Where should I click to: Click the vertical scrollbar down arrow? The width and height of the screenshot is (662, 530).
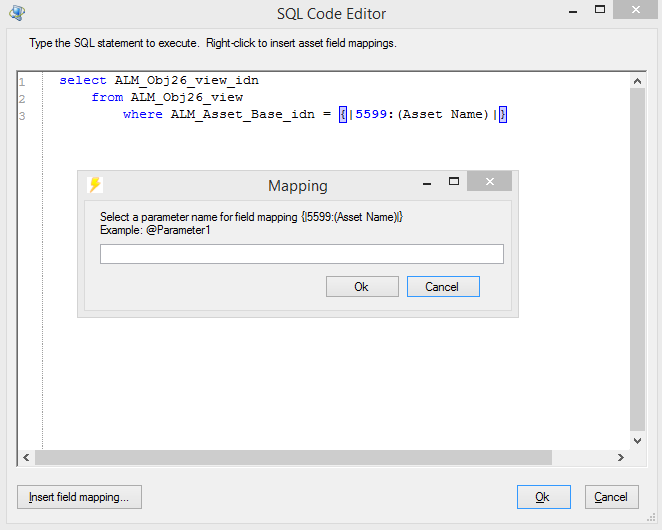637,439
